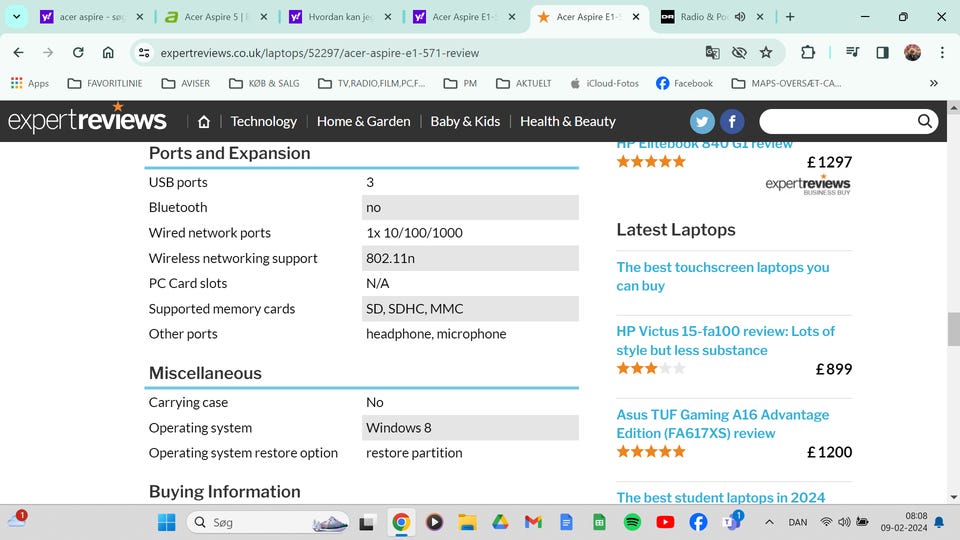Go to the browser home page
The height and width of the screenshot is (540, 960).
pos(108,53)
